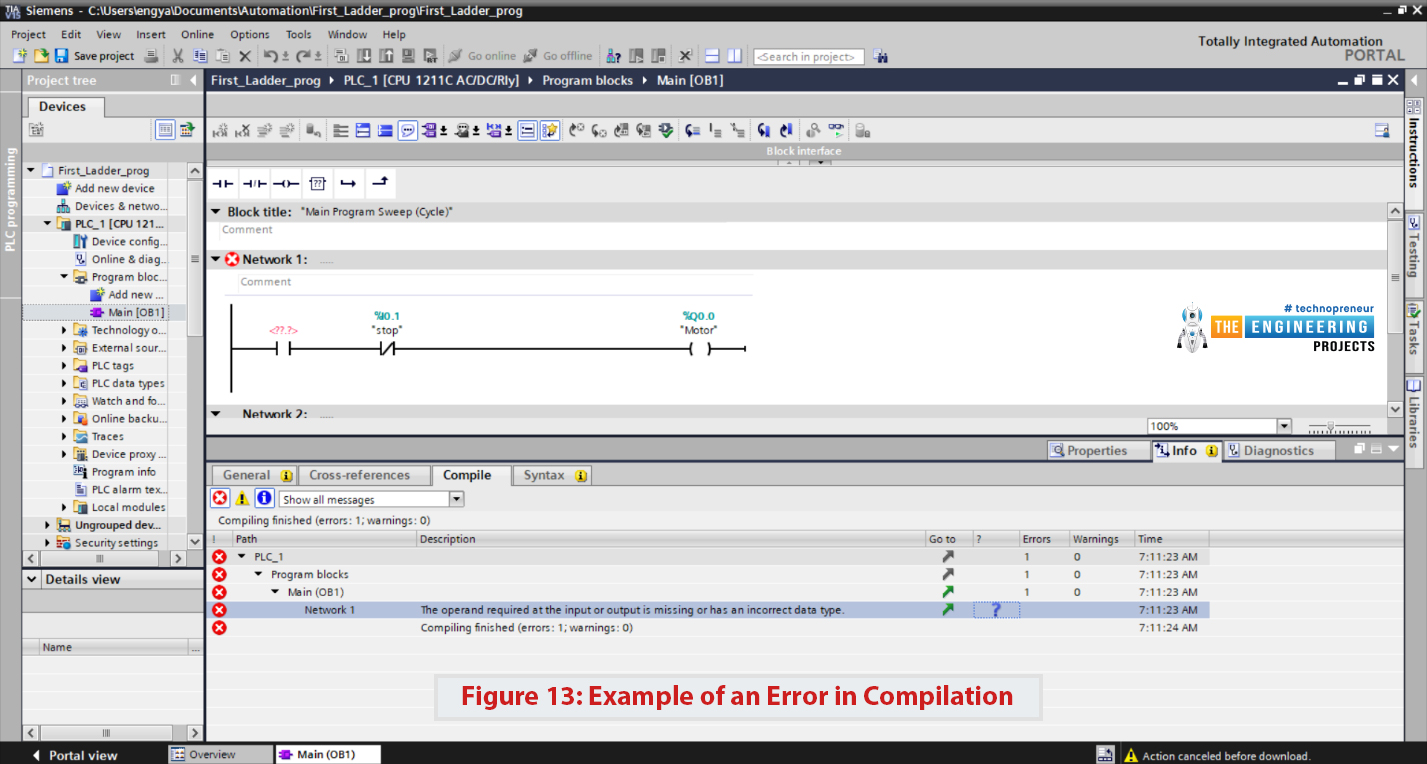Toggle errors filter in Compile tab
This screenshot has width=1427, height=764.
click(220, 498)
